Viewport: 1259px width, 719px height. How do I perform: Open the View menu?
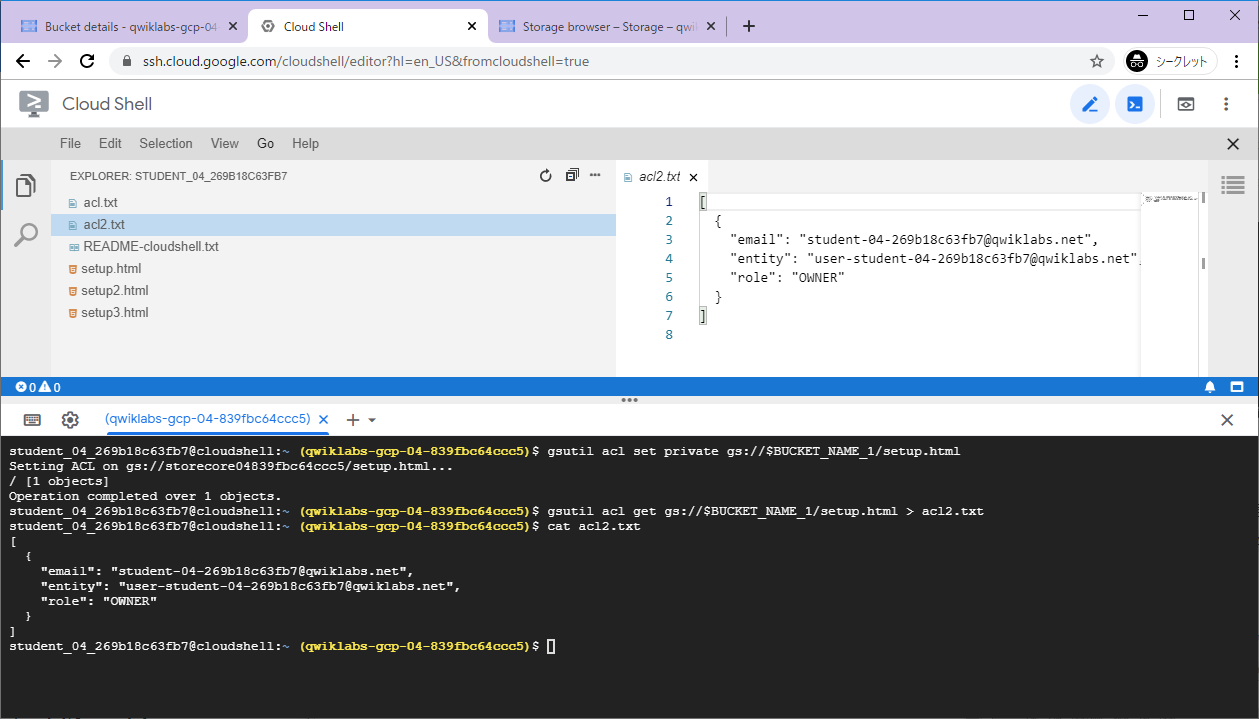(225, 143)
